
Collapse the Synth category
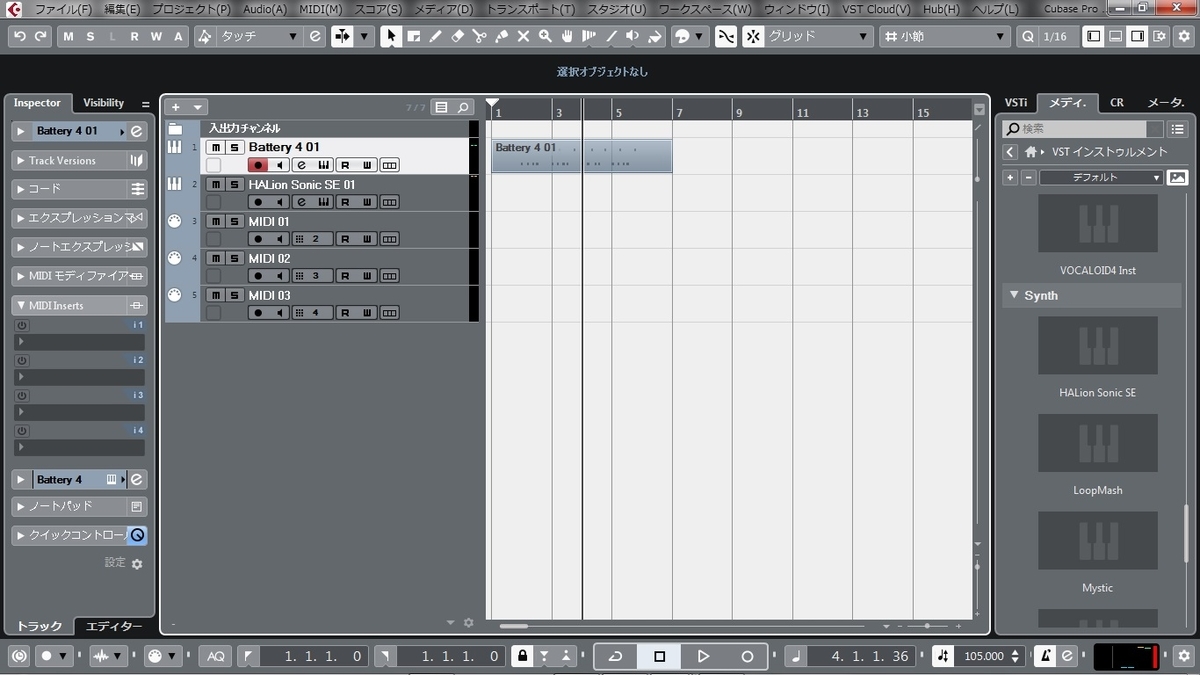coord(1014,295)
